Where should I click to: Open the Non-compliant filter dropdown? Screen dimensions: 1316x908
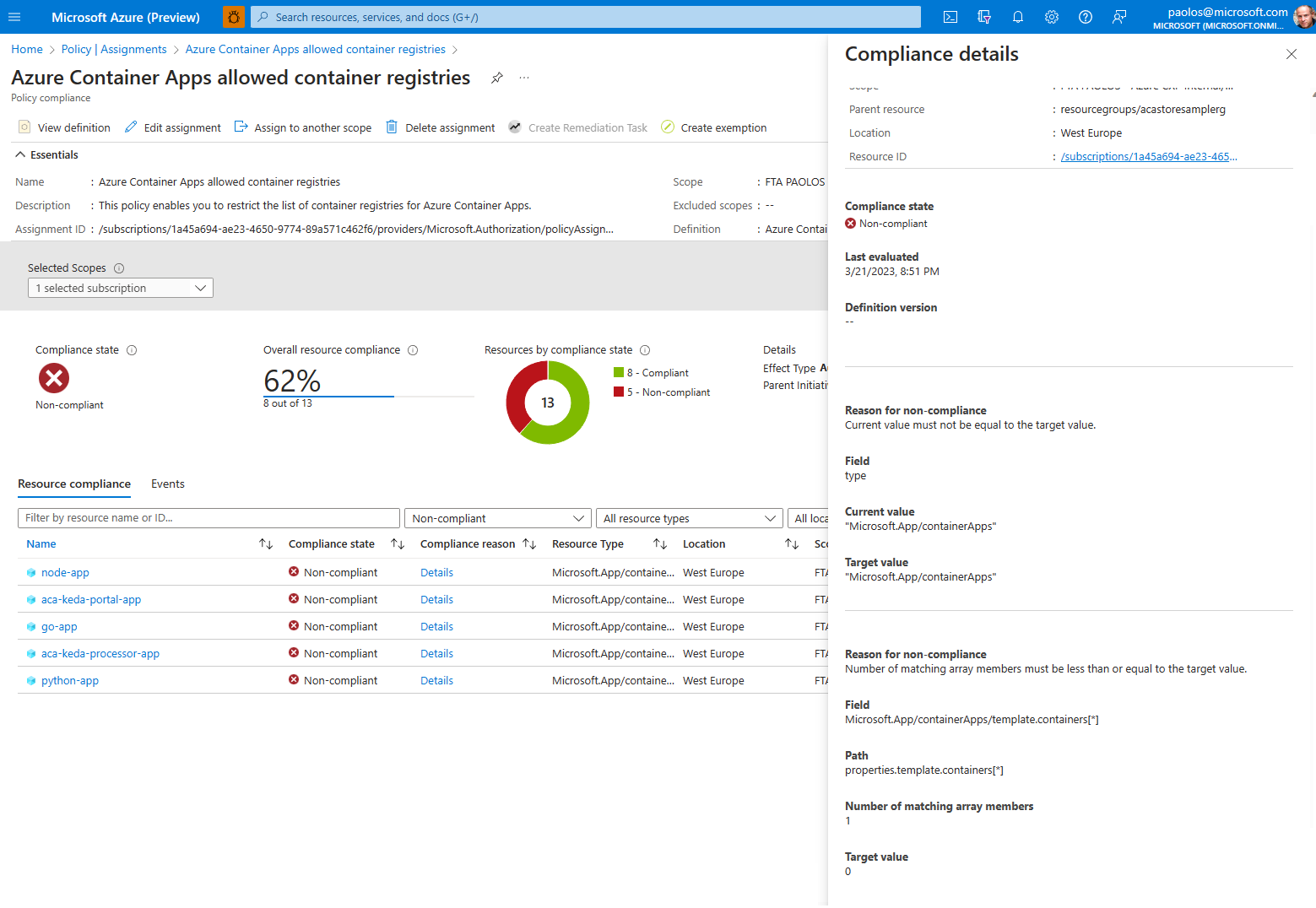(x=497, y=518)
